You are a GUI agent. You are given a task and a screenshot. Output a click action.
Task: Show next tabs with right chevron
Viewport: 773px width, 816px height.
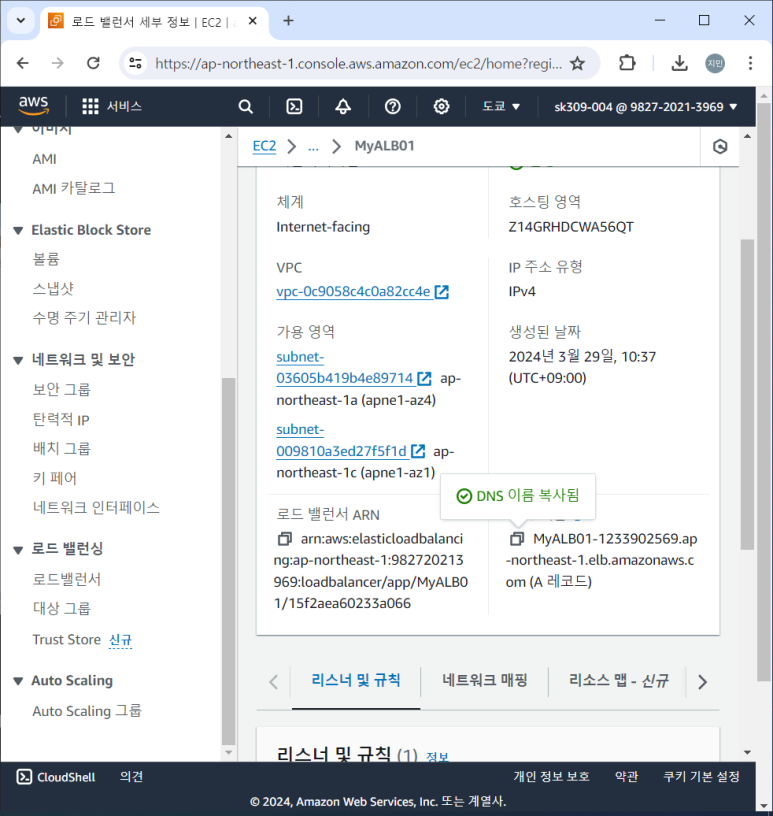(702, 682)
